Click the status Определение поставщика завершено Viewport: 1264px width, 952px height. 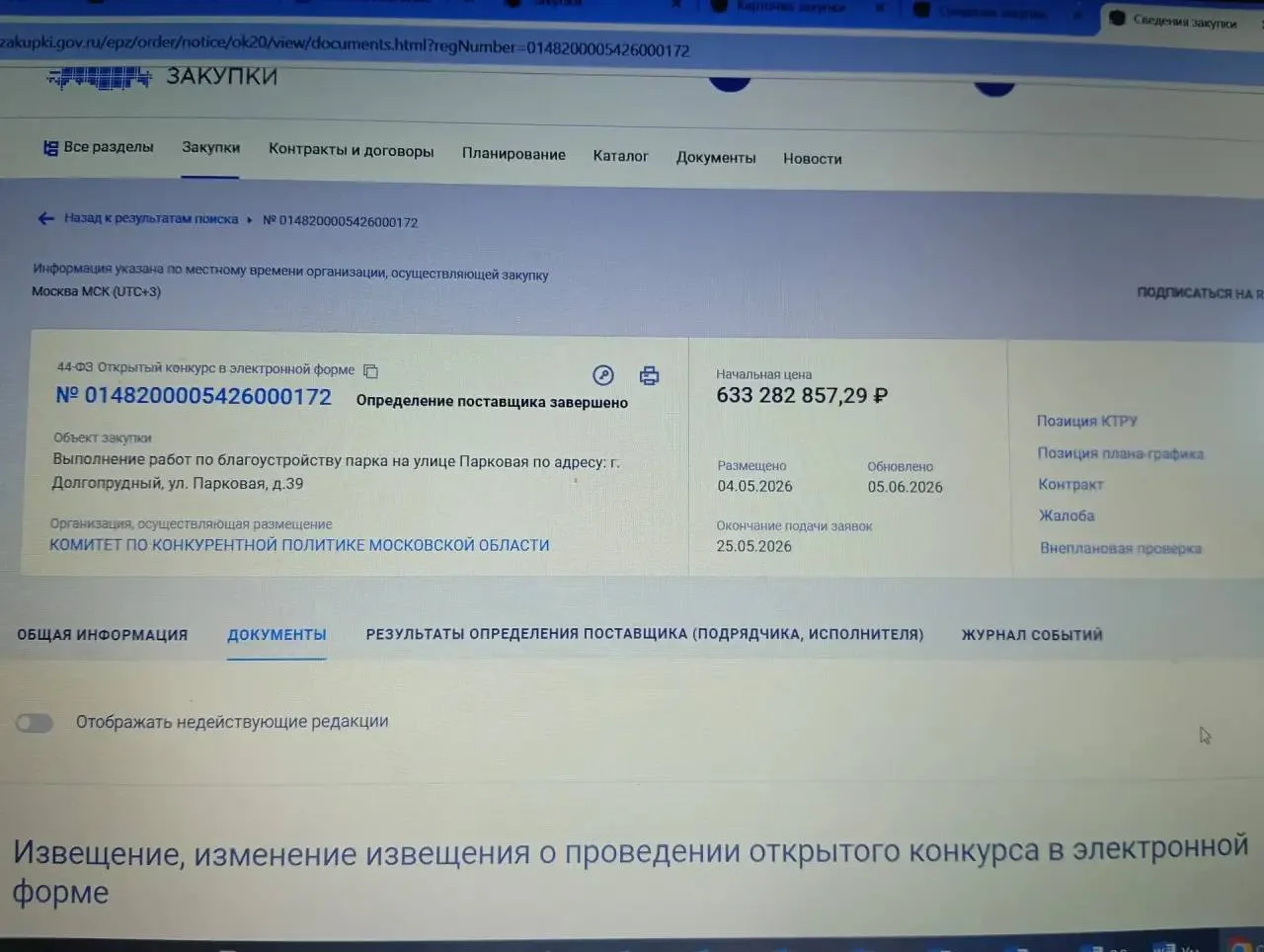[x=492, y=402]
